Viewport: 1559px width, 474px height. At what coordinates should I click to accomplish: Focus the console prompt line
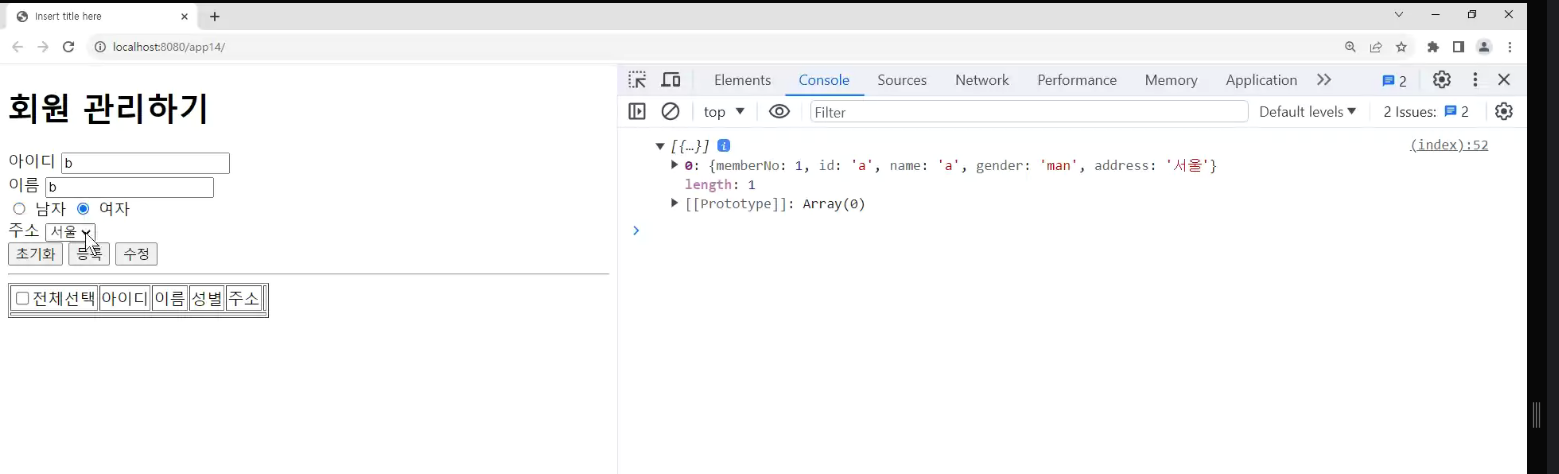1070,231
